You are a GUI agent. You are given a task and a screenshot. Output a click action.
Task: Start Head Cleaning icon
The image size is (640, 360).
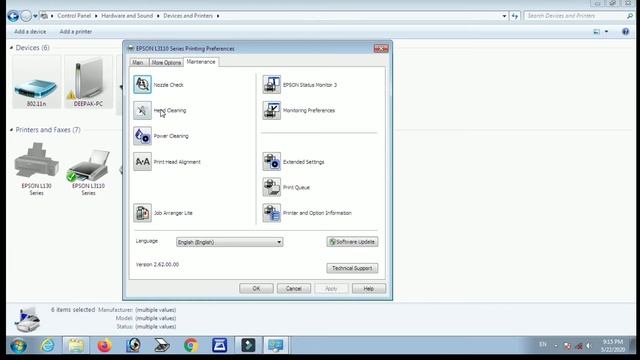[142, 110]
